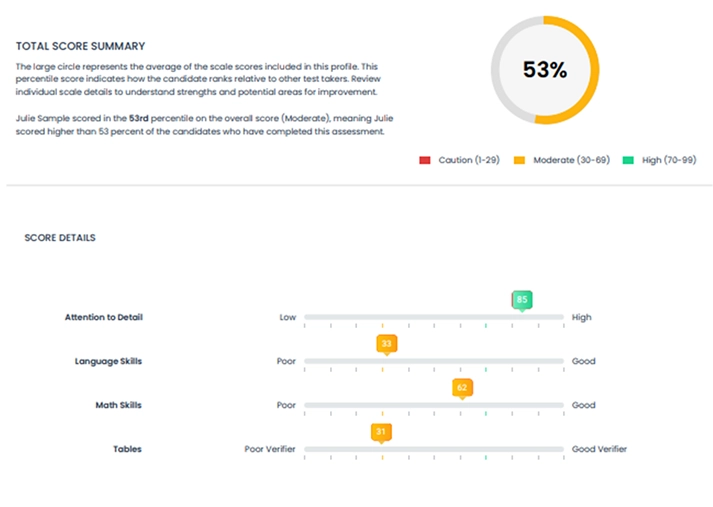713x507 pixels.
Task: Click the Language Skills label
Action: click(108, 361)
